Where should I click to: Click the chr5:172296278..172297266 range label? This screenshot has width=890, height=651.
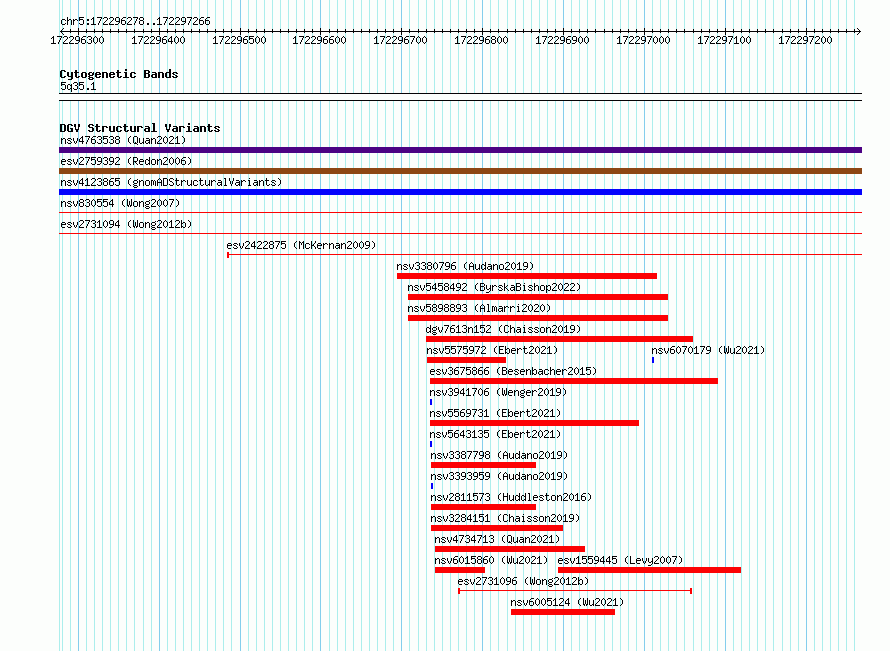coord(135,21)
